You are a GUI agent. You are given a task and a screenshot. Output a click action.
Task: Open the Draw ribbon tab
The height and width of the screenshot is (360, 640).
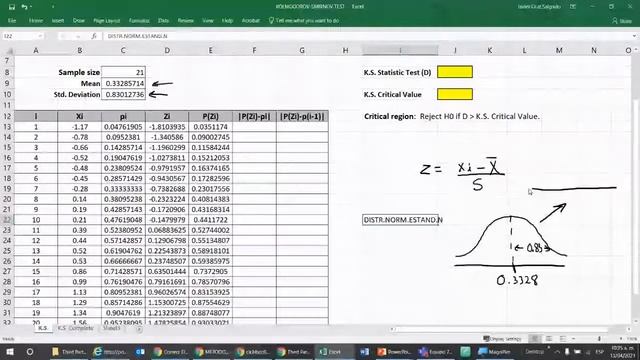point(79,20)
